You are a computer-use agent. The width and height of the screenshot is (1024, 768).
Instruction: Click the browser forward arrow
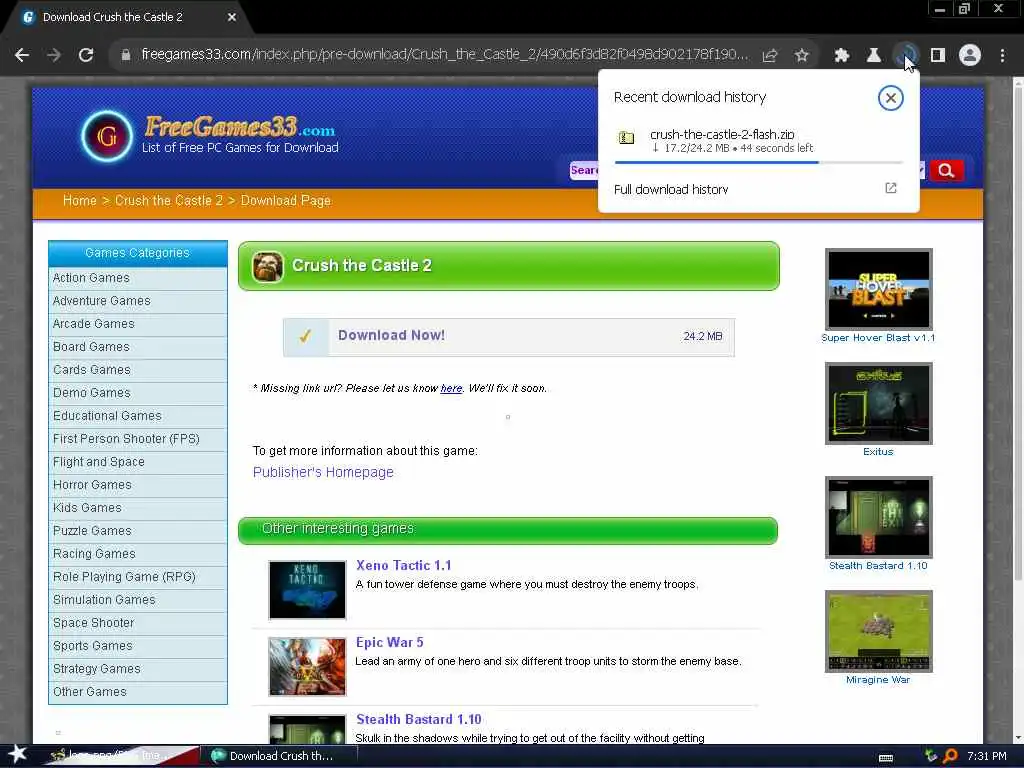pyautogui.click(x=54, y=56)
